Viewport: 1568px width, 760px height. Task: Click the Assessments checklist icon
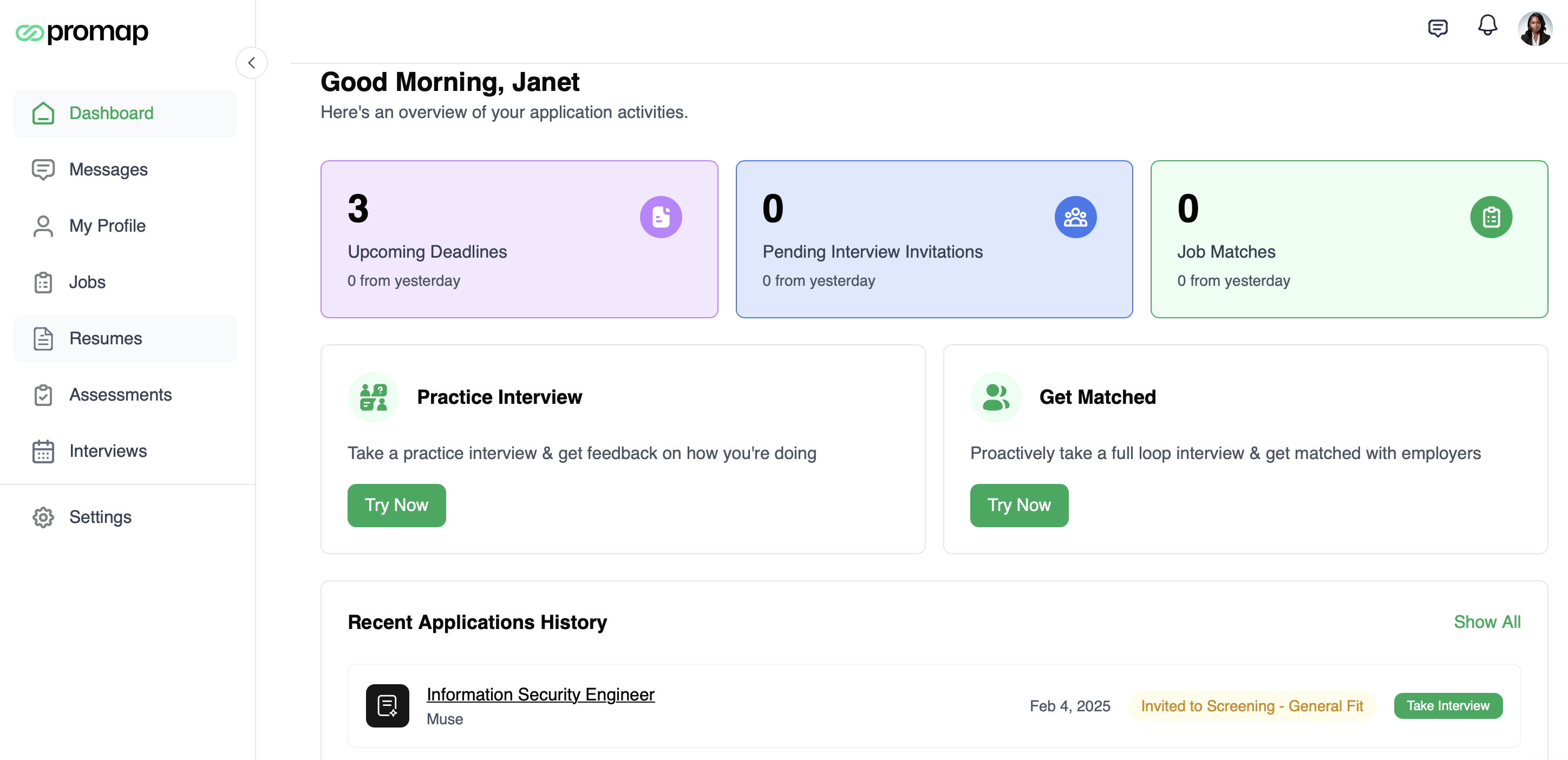point(43,395)
